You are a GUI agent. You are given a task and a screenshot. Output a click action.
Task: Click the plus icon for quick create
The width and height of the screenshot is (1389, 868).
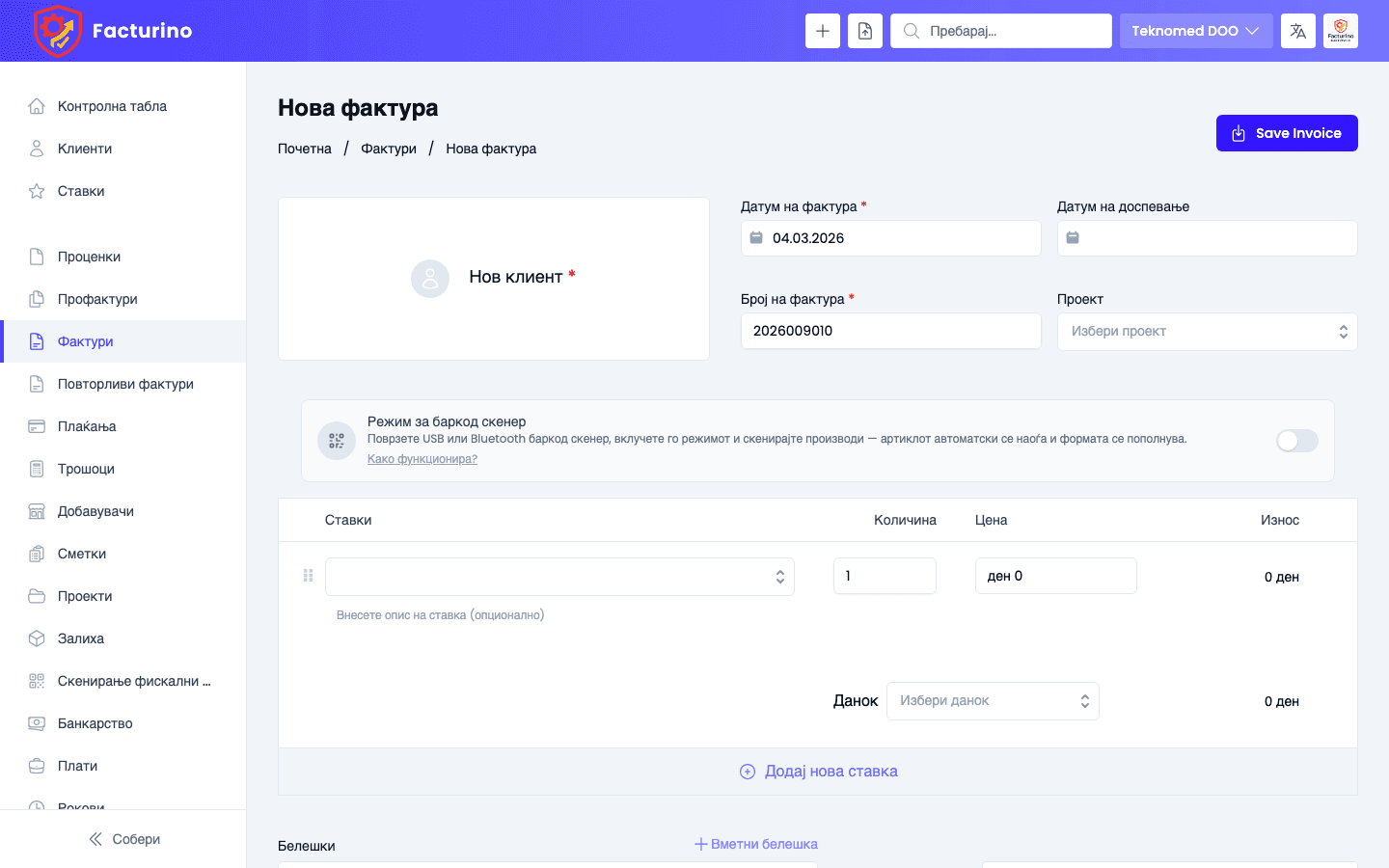822,30
